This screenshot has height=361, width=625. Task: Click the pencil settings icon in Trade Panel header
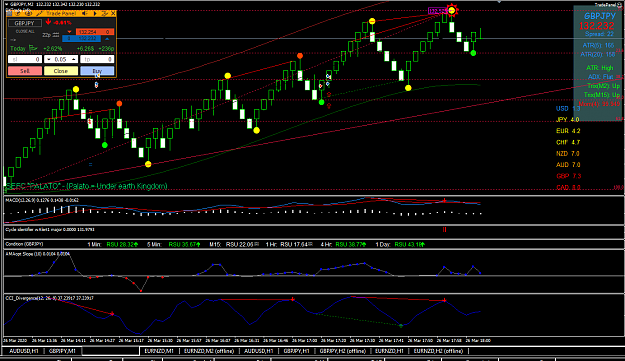pyautogui.click(x=39, y=14)
